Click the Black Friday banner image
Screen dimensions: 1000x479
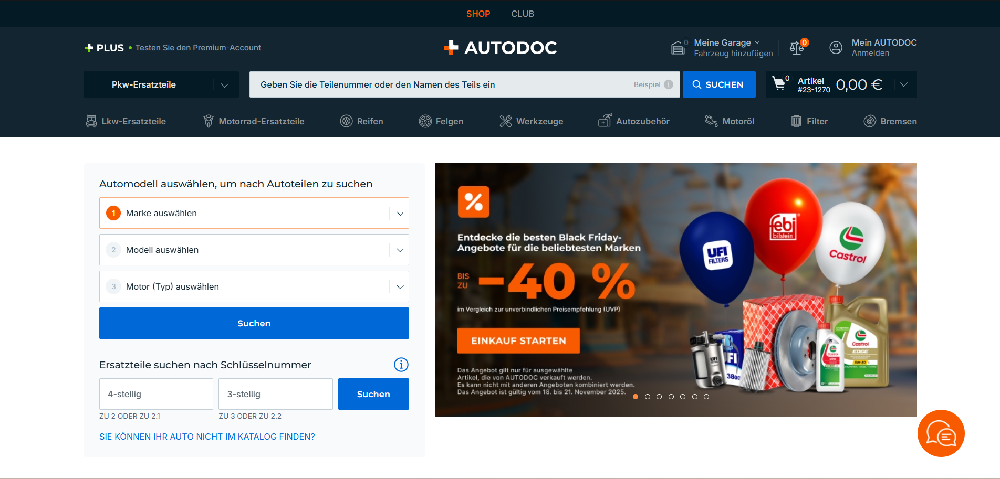(676, 290)
